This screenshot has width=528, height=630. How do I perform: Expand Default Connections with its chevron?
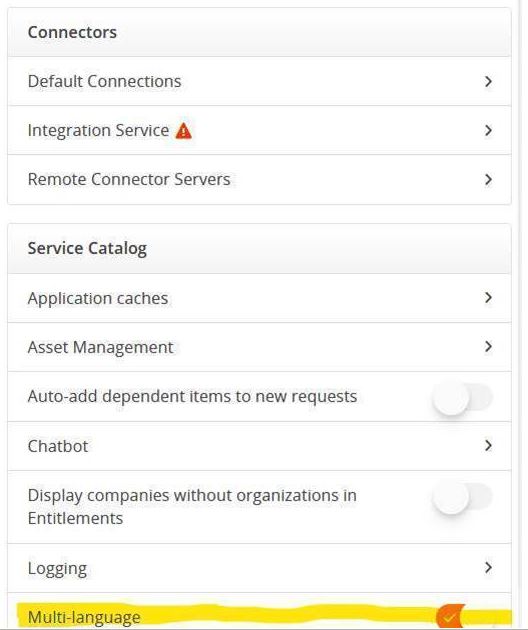[488, 82]
